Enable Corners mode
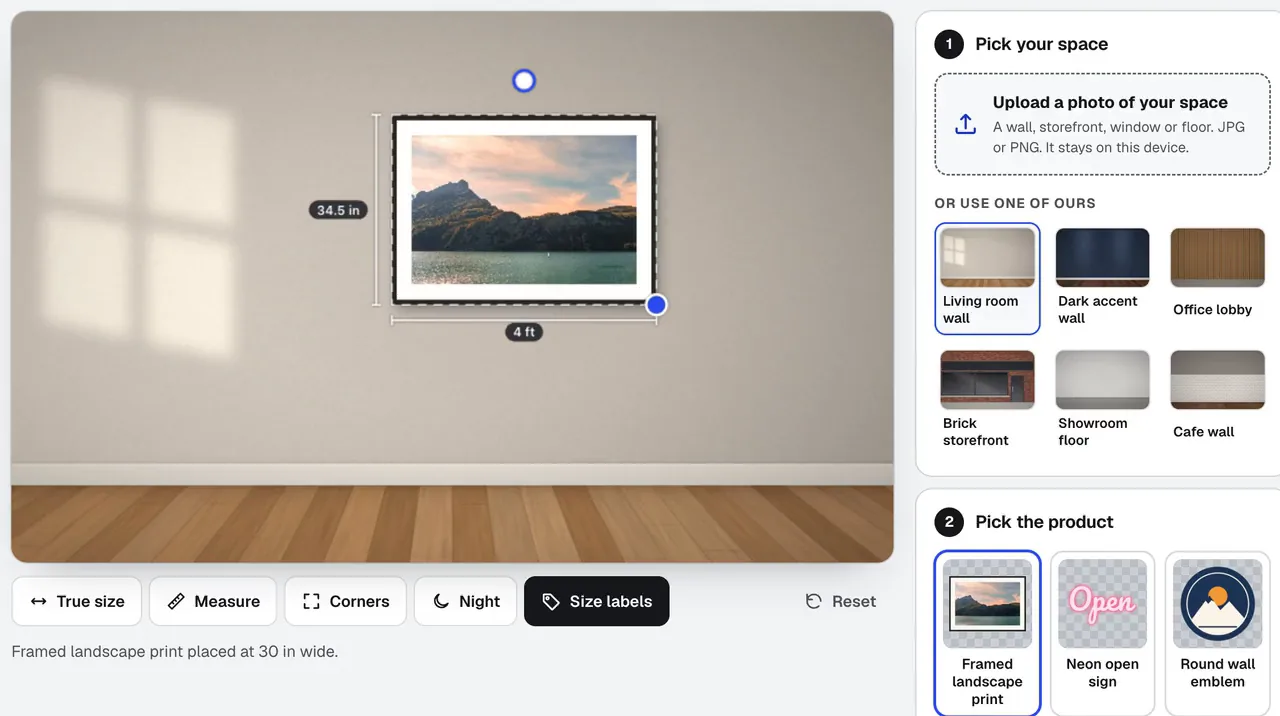Image resolution: width=1280 pixels, height=716 pixels. 345,601
